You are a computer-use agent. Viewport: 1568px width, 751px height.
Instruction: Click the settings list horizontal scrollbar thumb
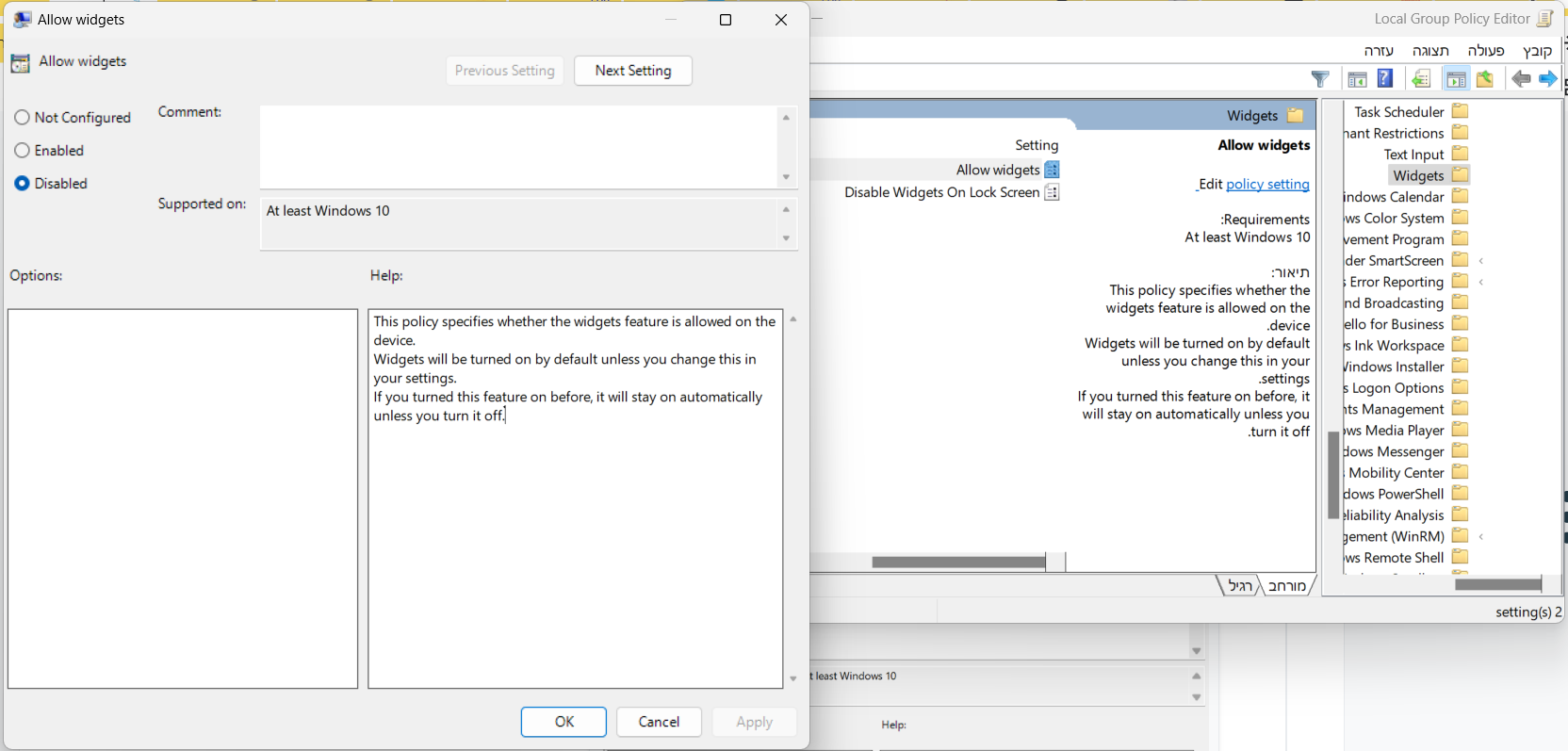[958, 563]
